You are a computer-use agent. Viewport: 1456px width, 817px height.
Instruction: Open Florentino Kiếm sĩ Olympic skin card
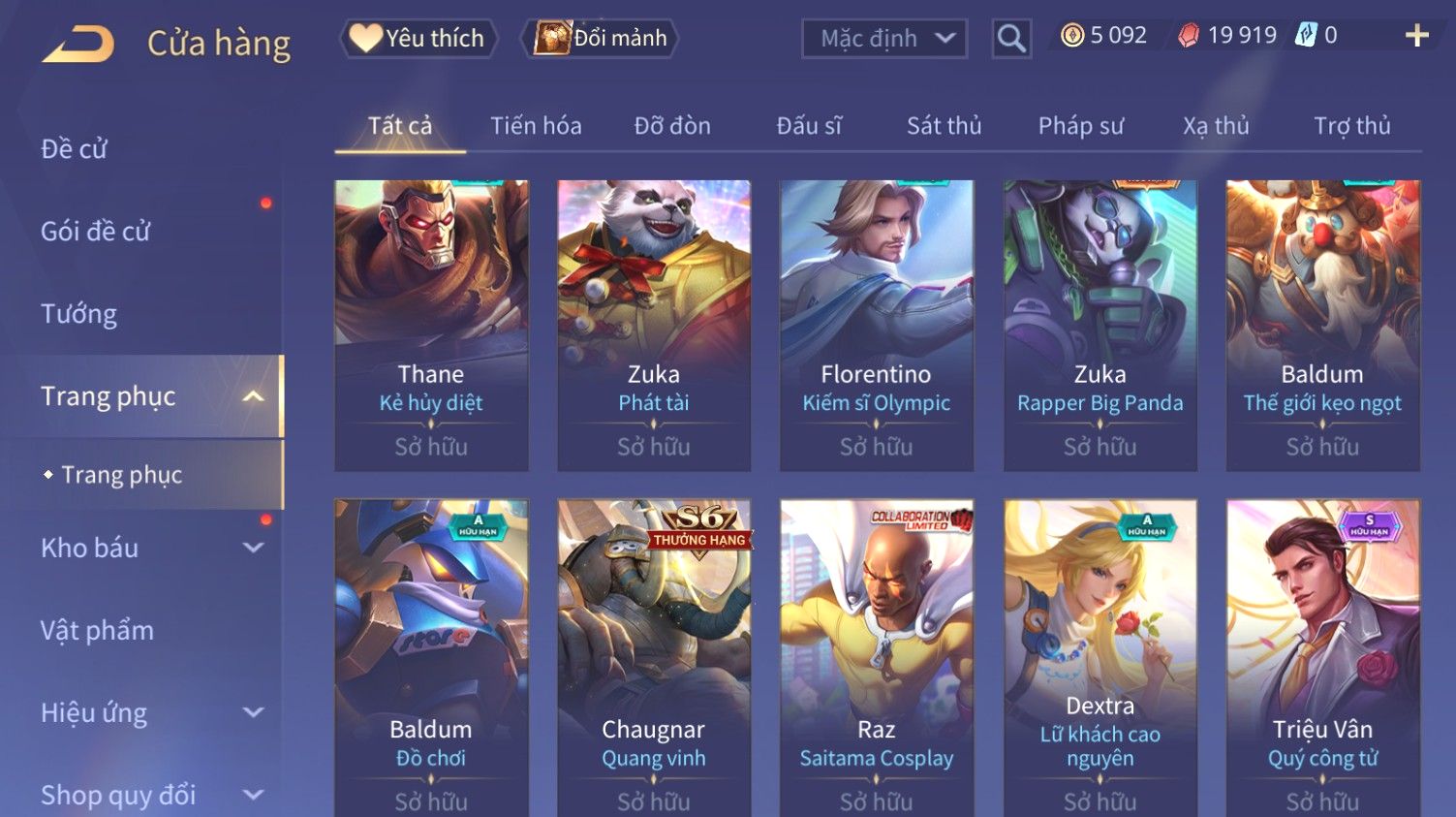pos(877,326)
